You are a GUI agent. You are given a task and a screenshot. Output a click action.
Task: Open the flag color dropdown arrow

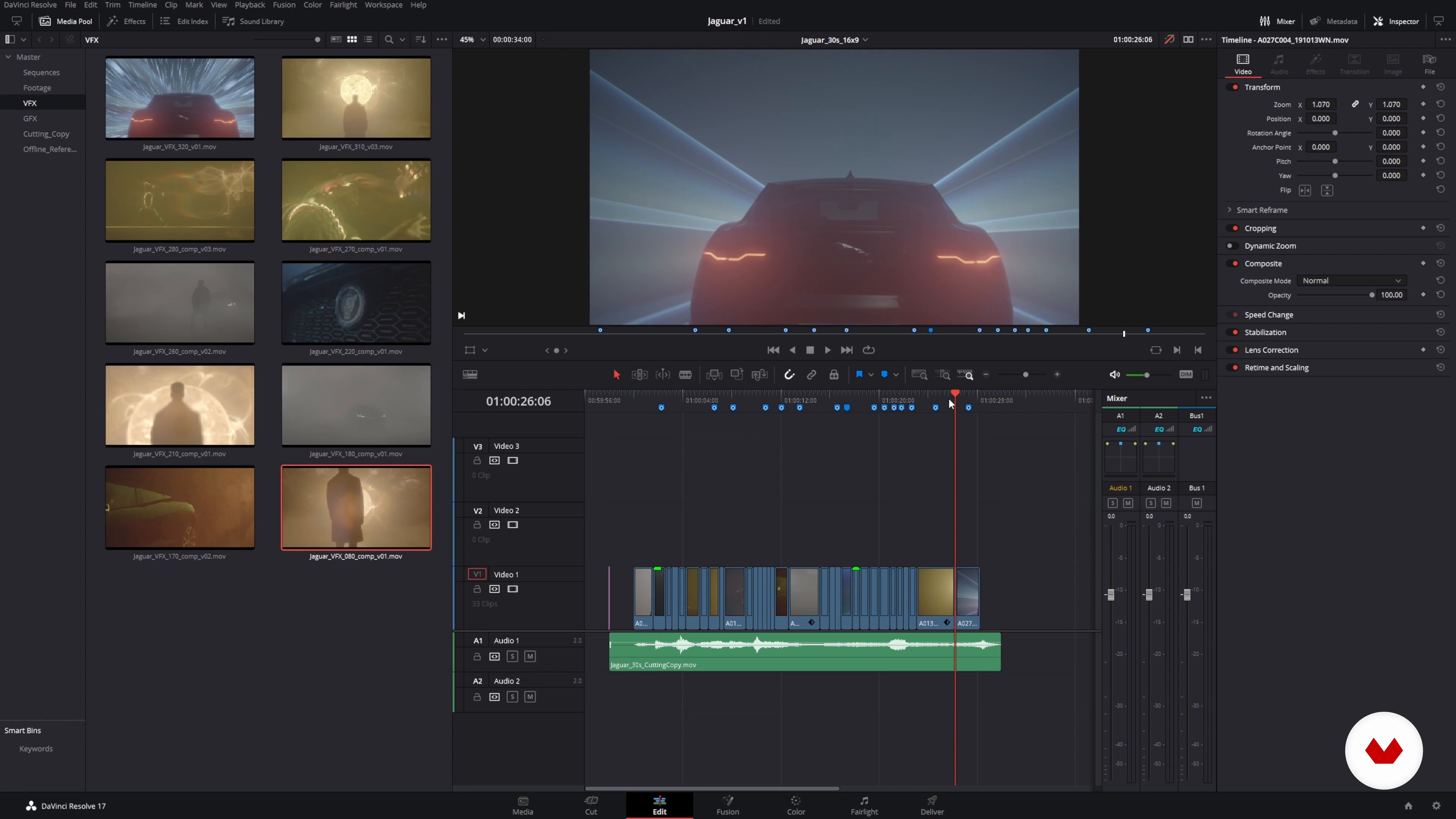[x=871, y=375]
